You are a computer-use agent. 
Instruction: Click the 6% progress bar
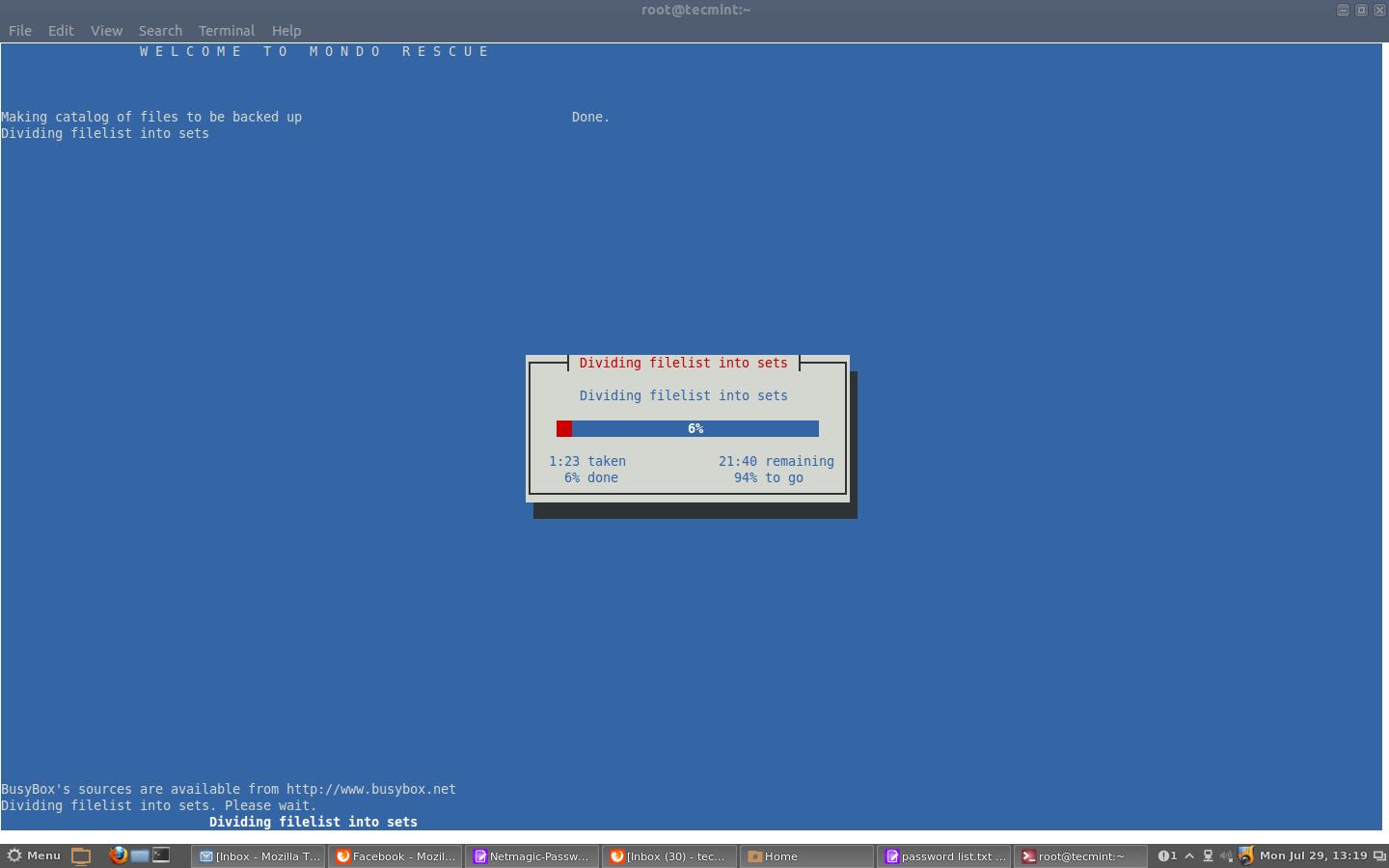click(x=688, y=428)
